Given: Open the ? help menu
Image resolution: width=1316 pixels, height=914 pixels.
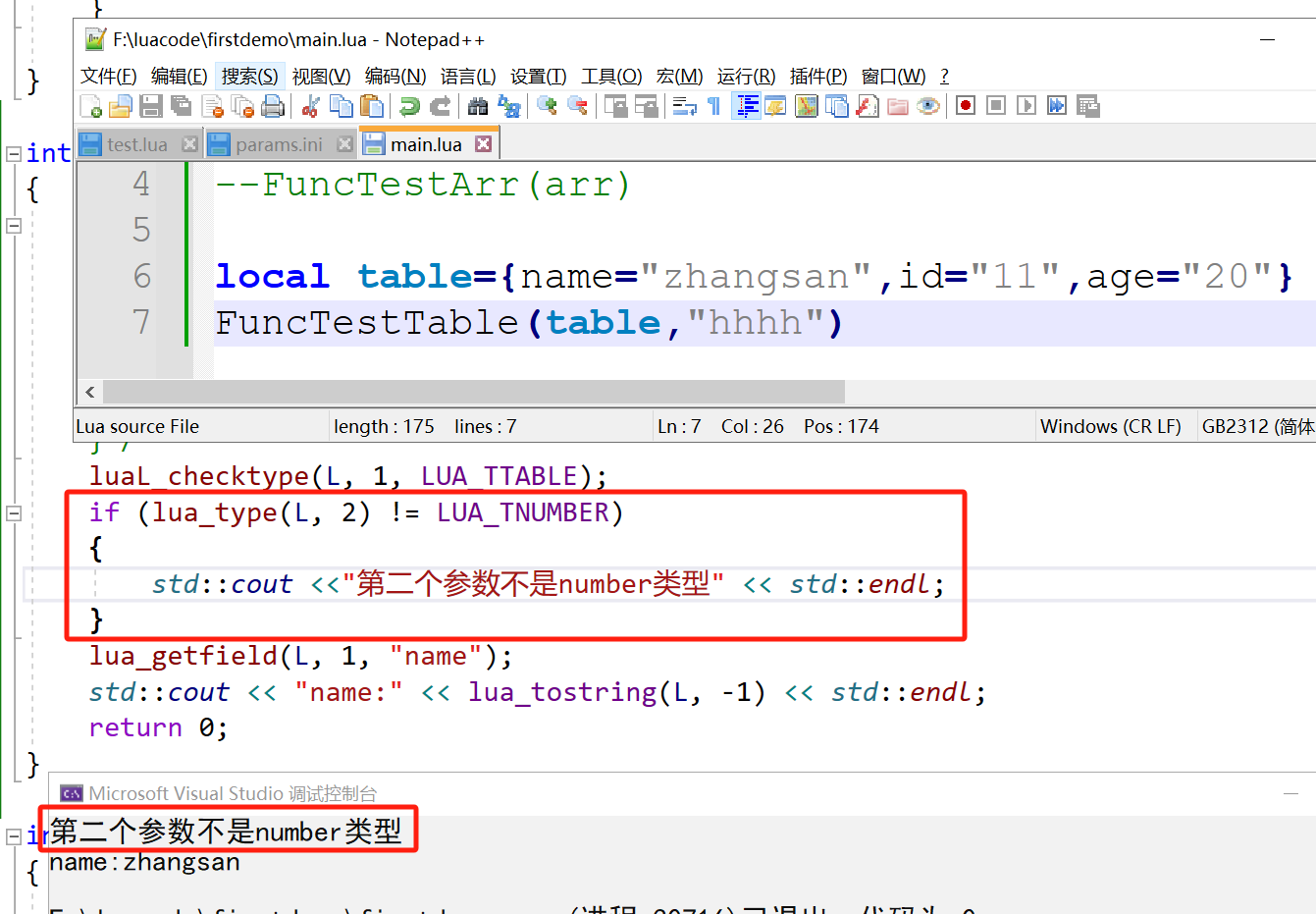Looking at the screenshot, I should [944, 76].
